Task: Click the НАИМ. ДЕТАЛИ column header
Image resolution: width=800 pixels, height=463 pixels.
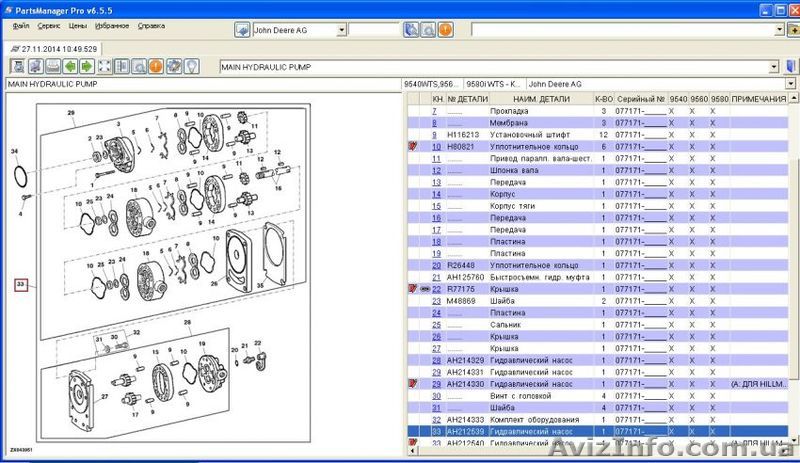Action: pyautogui.click(x=541, y=99)
